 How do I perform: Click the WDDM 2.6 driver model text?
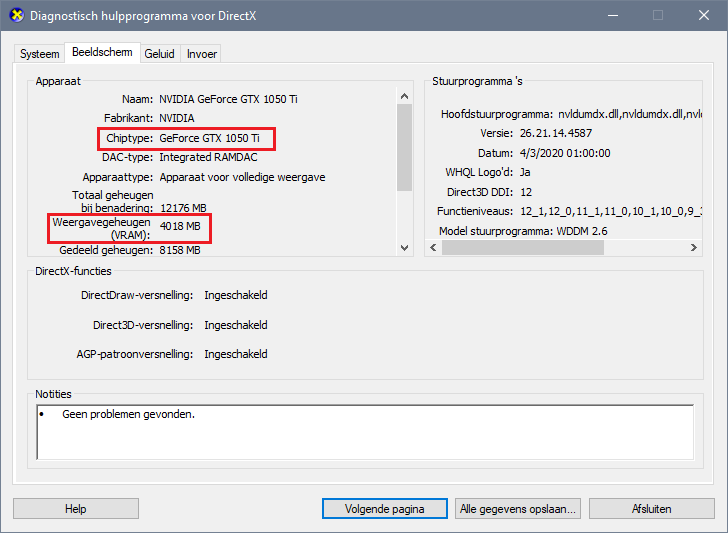point(582,231)
